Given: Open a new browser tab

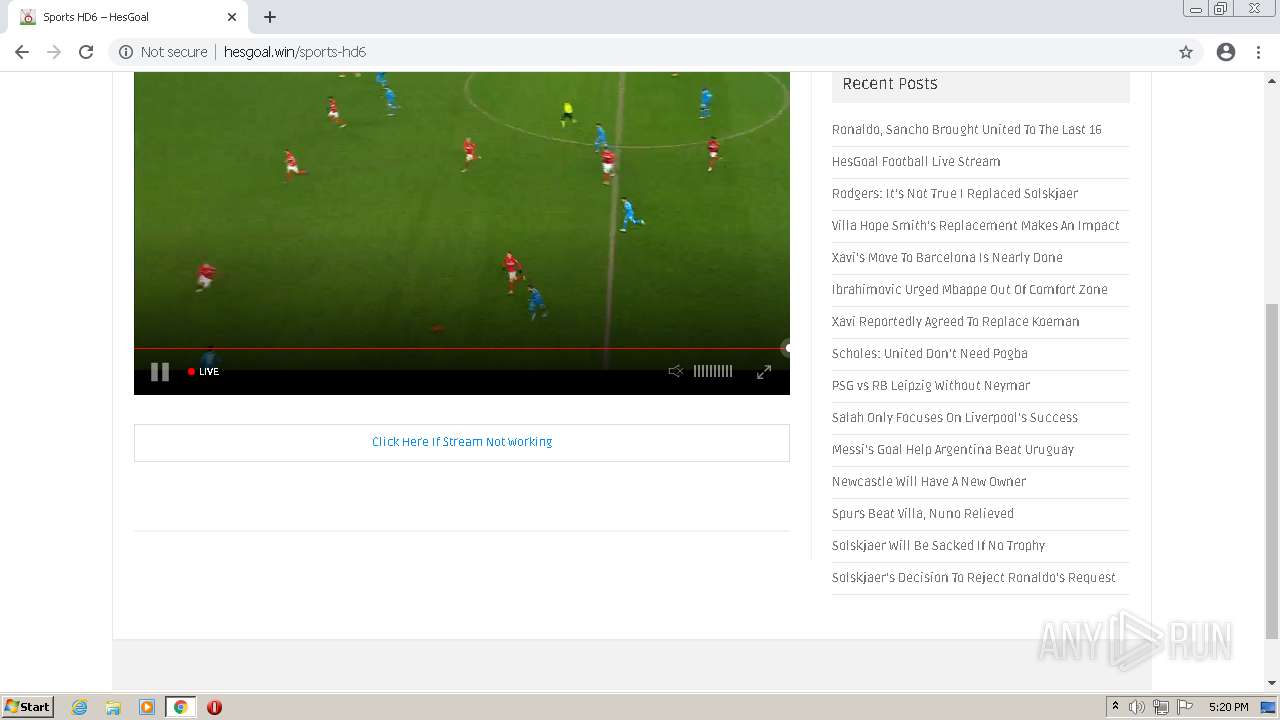Looking at the screenshot, I should click(270, 17).
